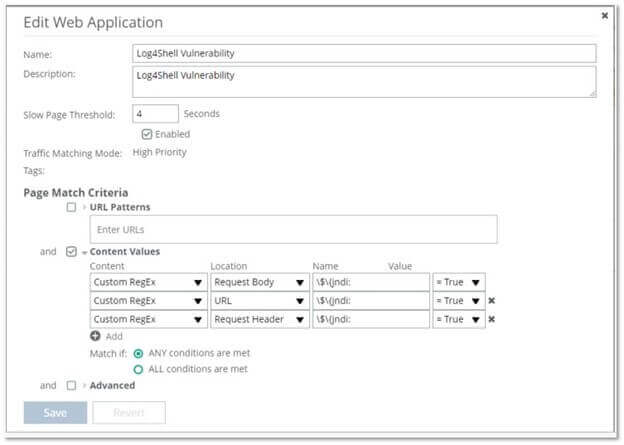The width and height of the screenshot is (624, 445).
Task: Click the Description text area
Action: tap(364, 82)
